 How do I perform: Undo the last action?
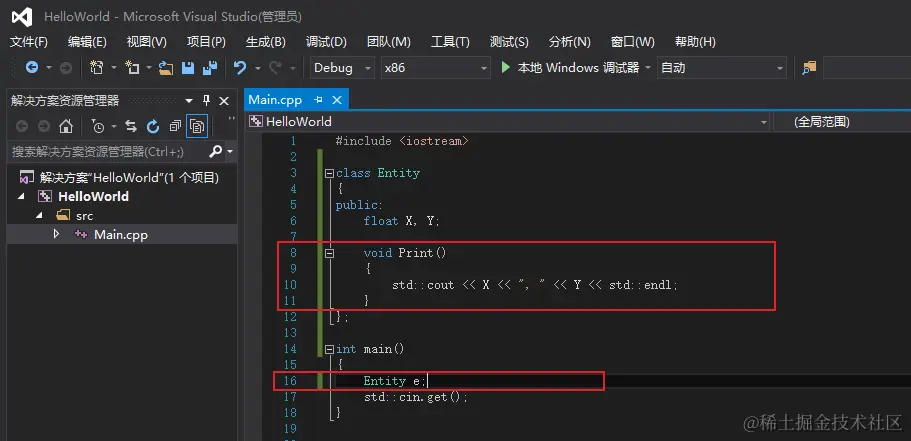[240, 67]
